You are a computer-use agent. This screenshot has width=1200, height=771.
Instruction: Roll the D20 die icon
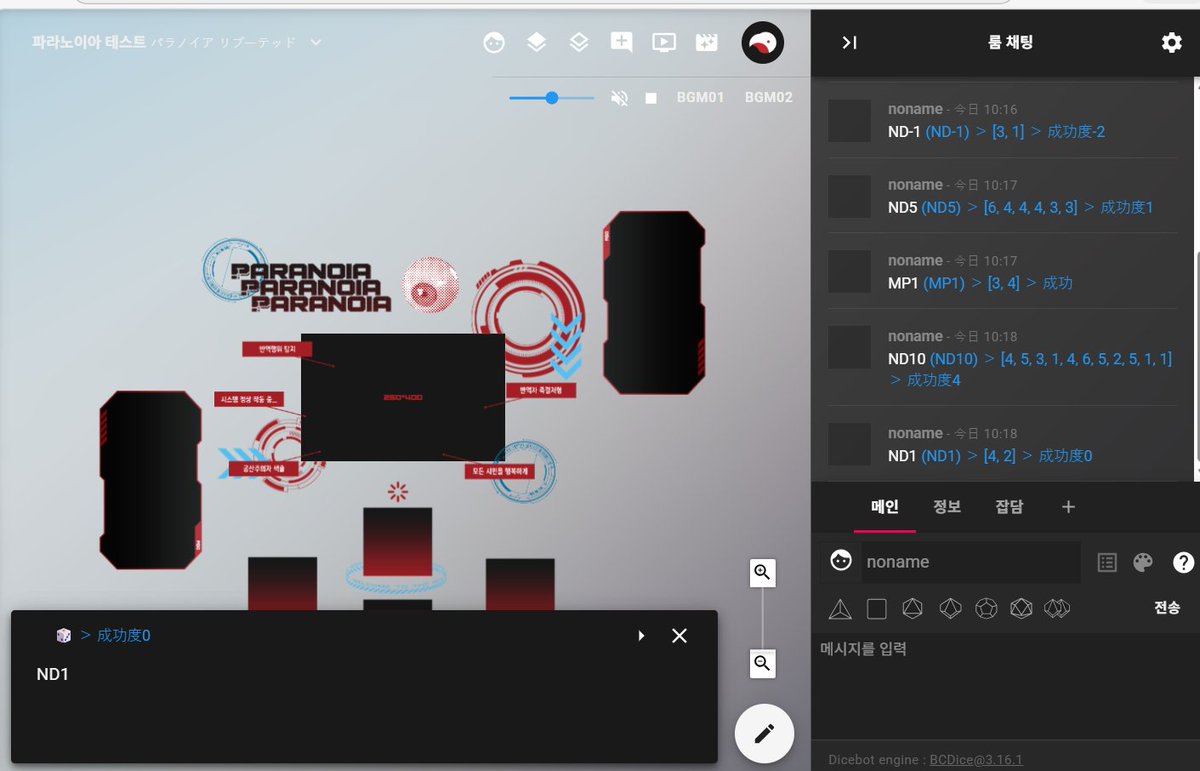coord(1021,608)
